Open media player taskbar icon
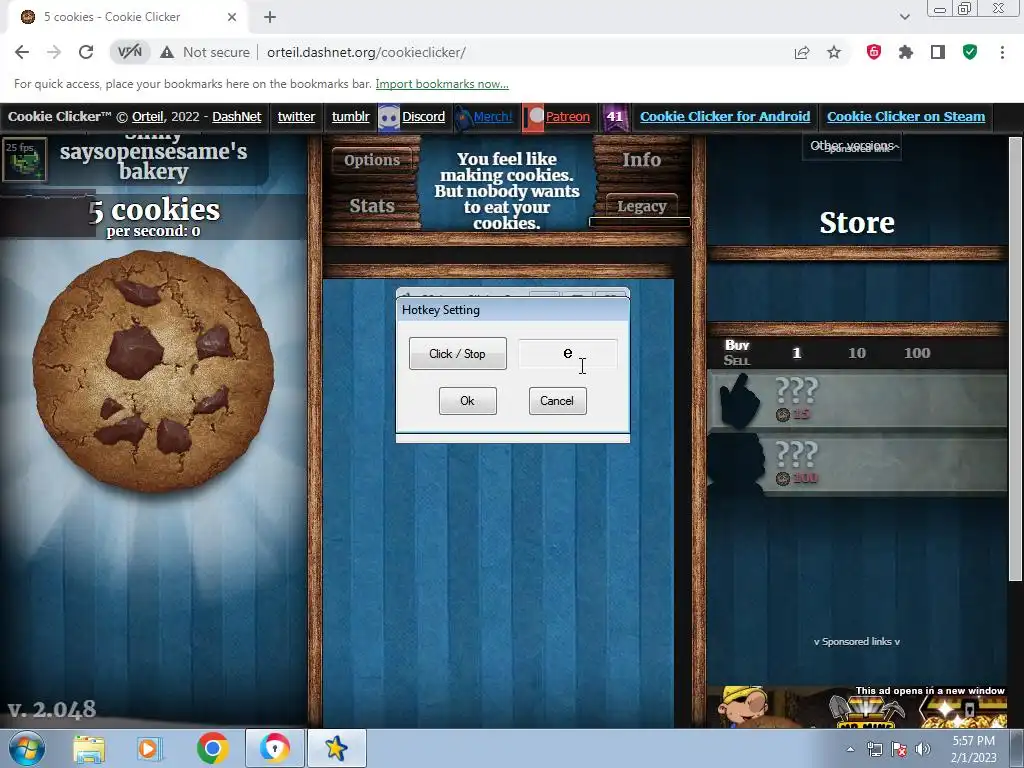 tap(148, 748)
